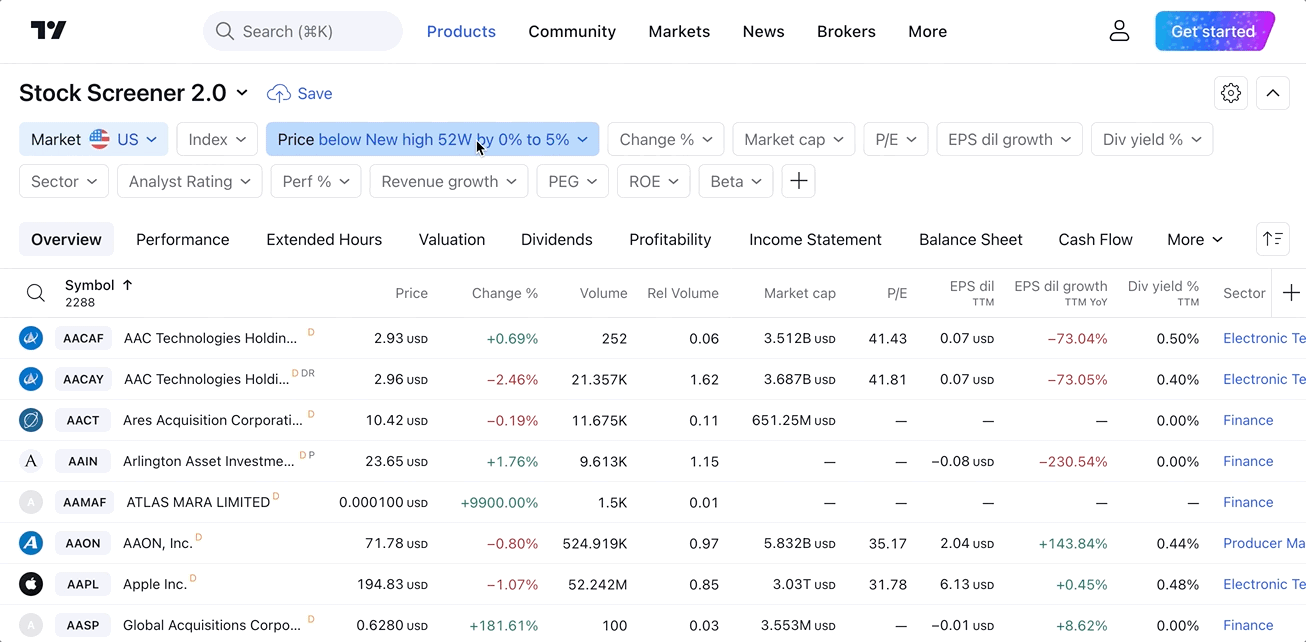Open the Beta filter dropdown

point(736,181)
